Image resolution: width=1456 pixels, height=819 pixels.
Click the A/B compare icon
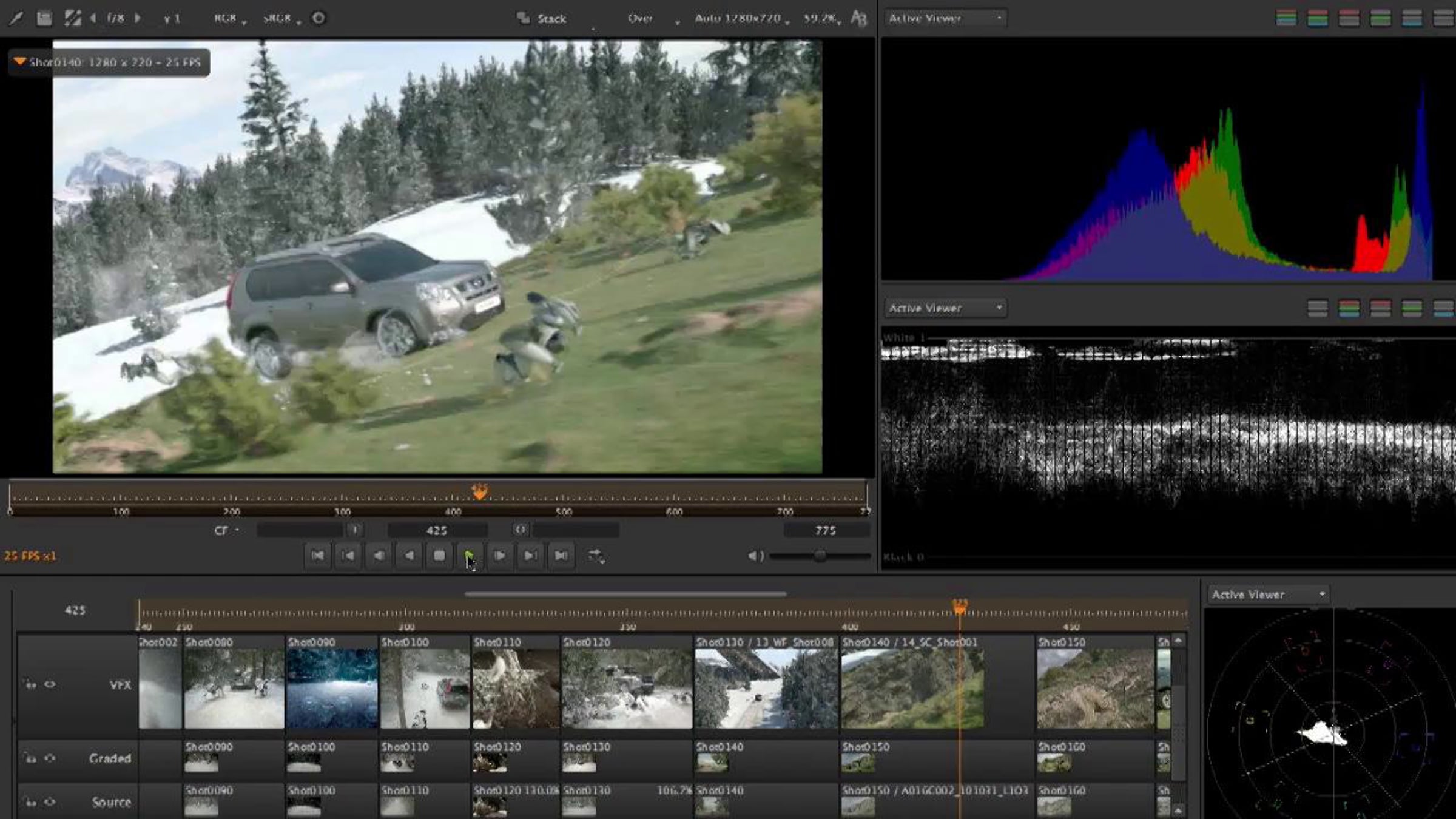858,18
